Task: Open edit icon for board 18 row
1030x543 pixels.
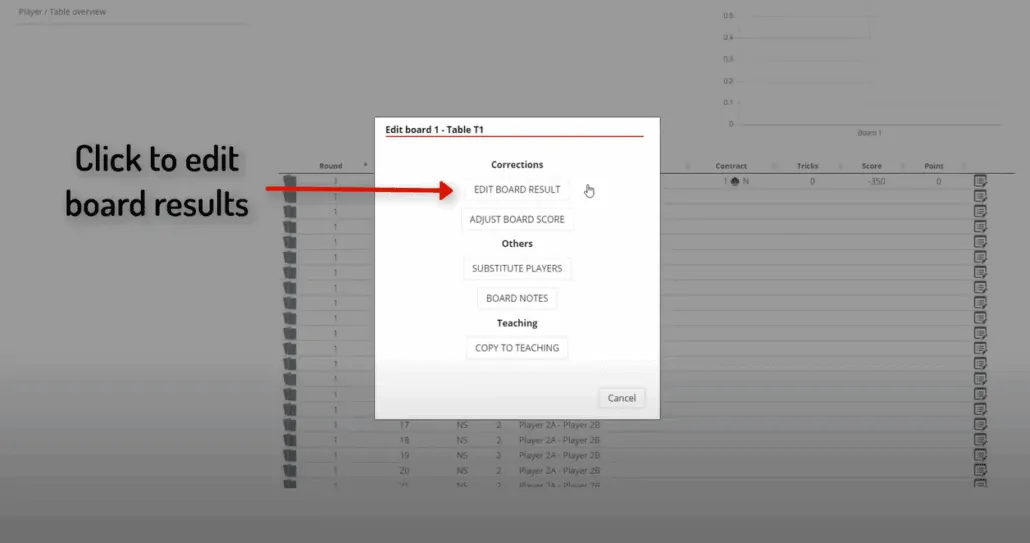Action: 980,440
